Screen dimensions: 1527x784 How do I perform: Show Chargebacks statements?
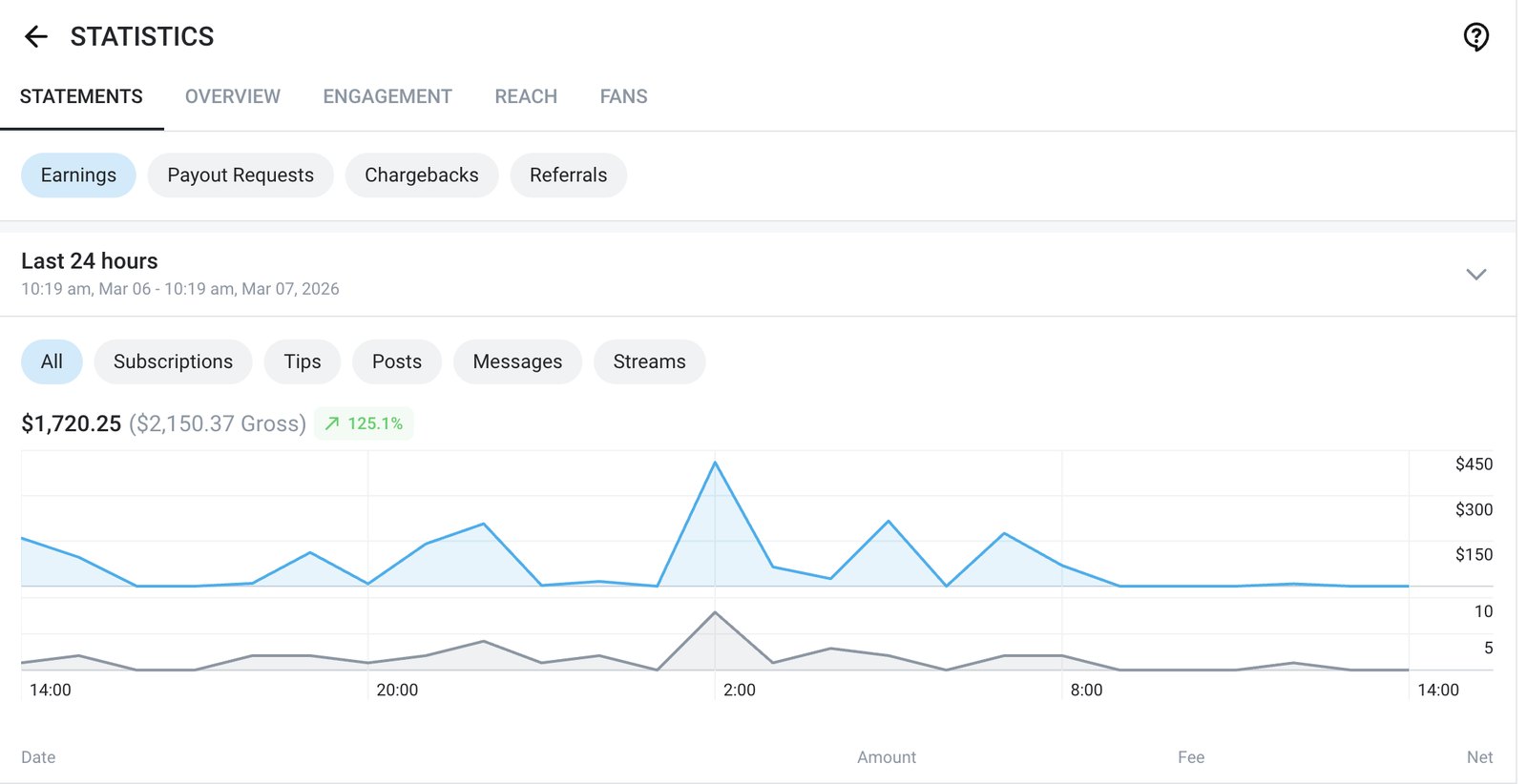click(x=422, y=175)
